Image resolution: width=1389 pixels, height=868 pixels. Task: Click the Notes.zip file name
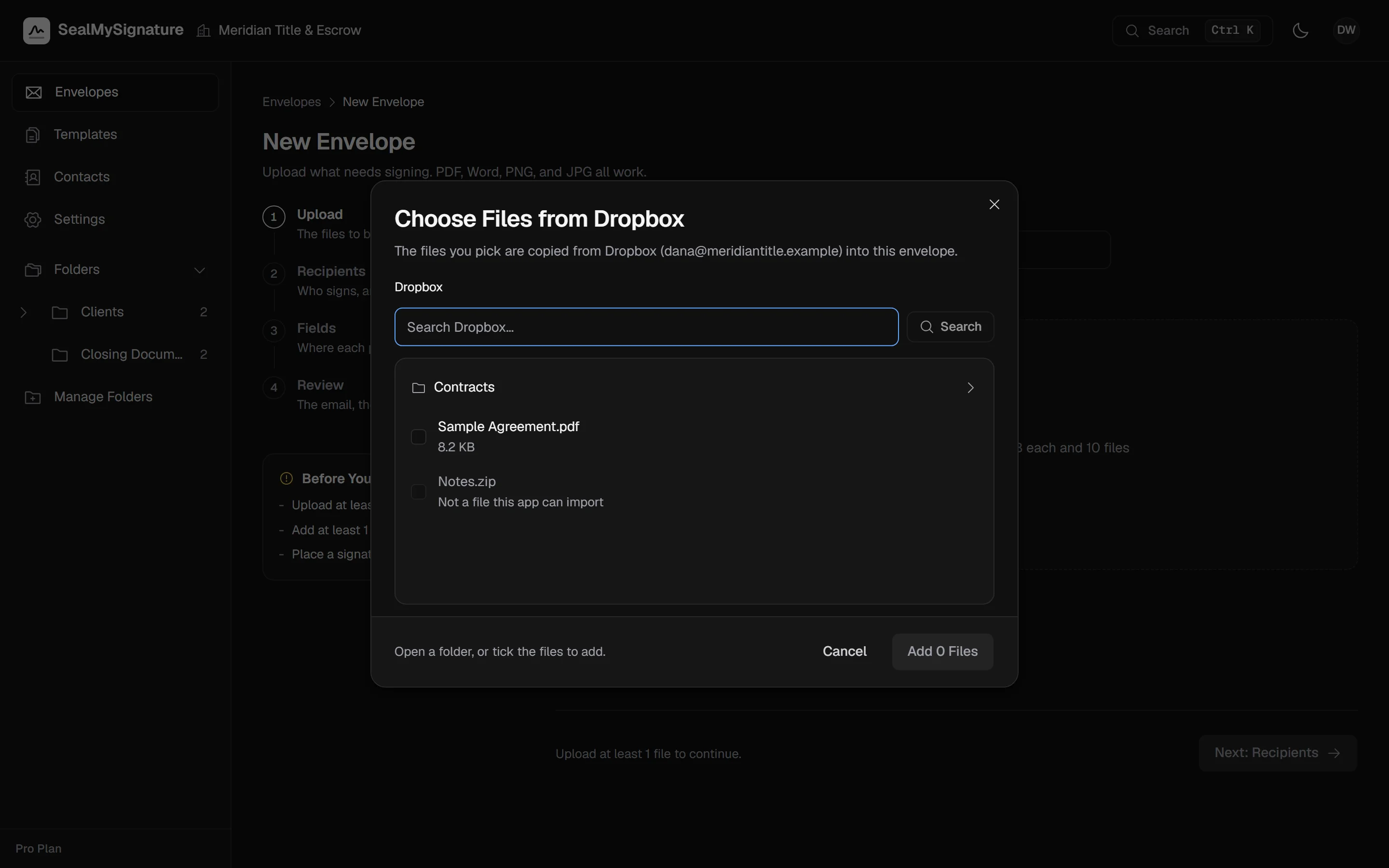(x=467, y=482)
